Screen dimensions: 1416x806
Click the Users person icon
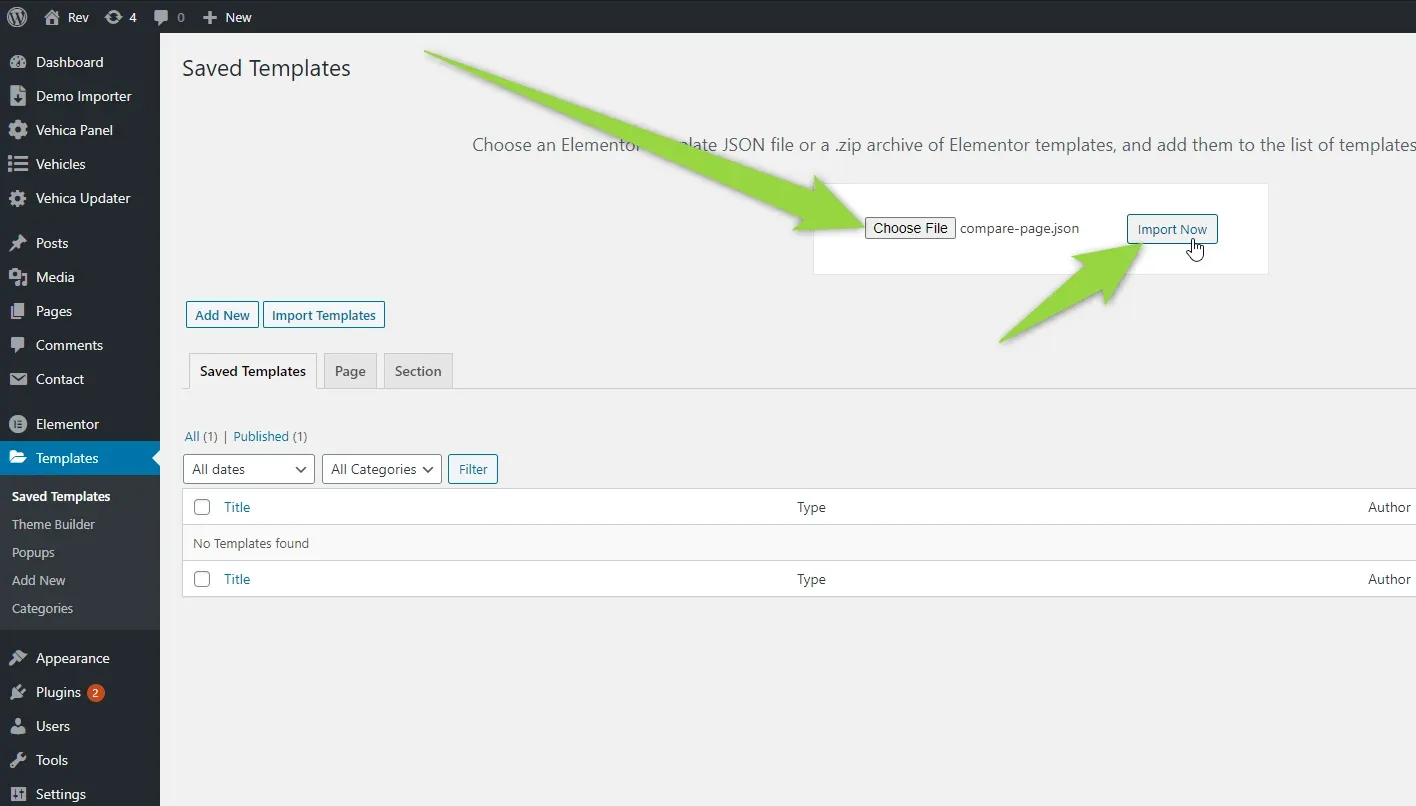pyautogui.click(x=18, y=726)
